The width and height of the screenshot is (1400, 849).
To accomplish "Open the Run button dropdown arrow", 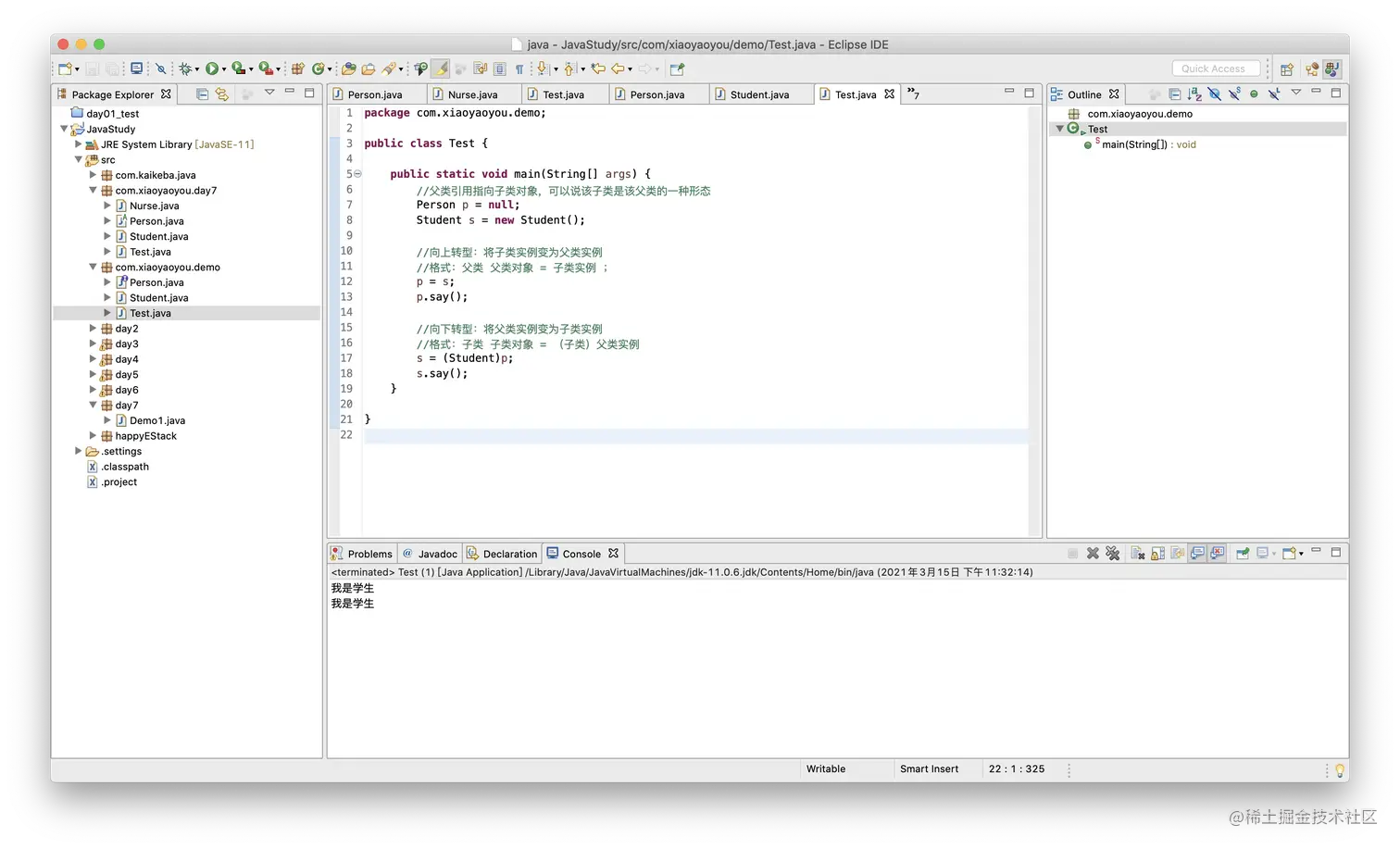I will point(224,69).
